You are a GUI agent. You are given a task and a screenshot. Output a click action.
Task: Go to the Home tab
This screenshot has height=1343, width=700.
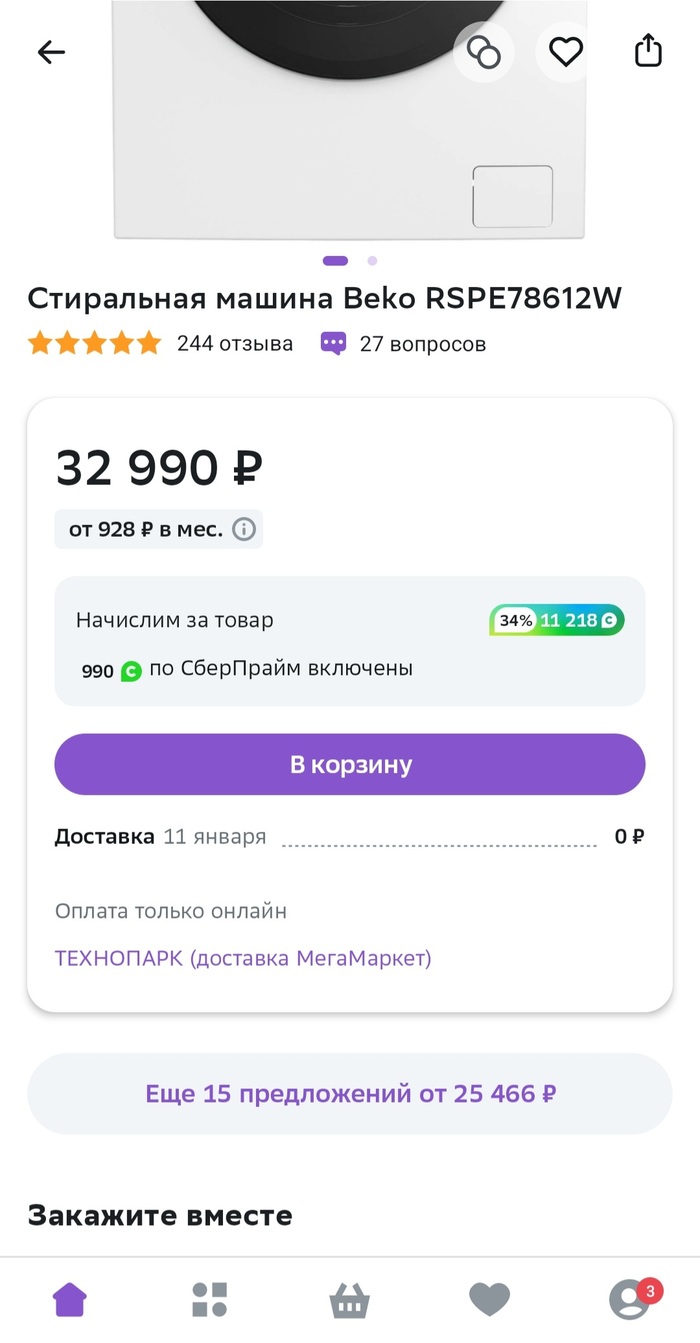(70, 1299)
